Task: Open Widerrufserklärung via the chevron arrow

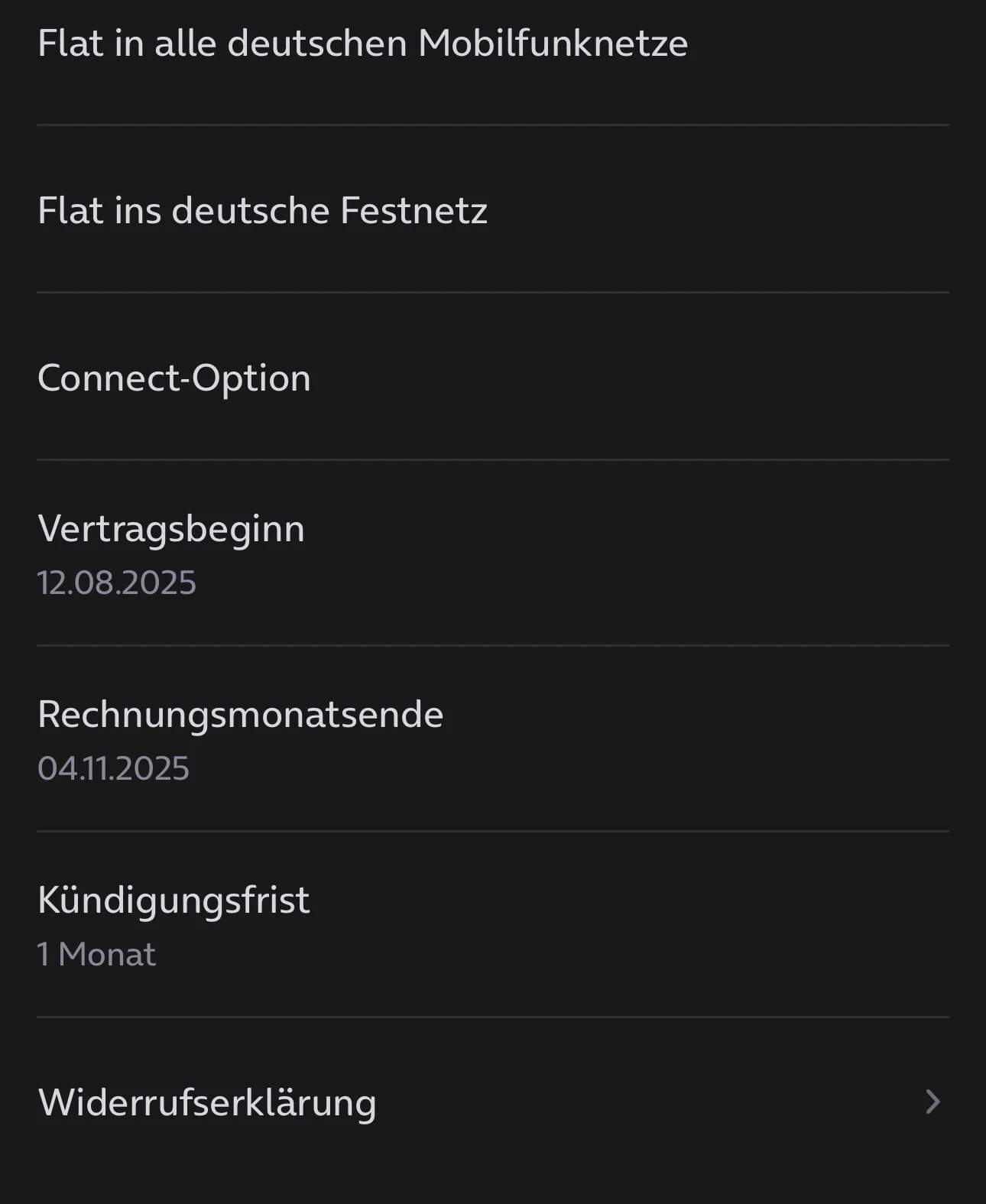Action: point(932,1102)
